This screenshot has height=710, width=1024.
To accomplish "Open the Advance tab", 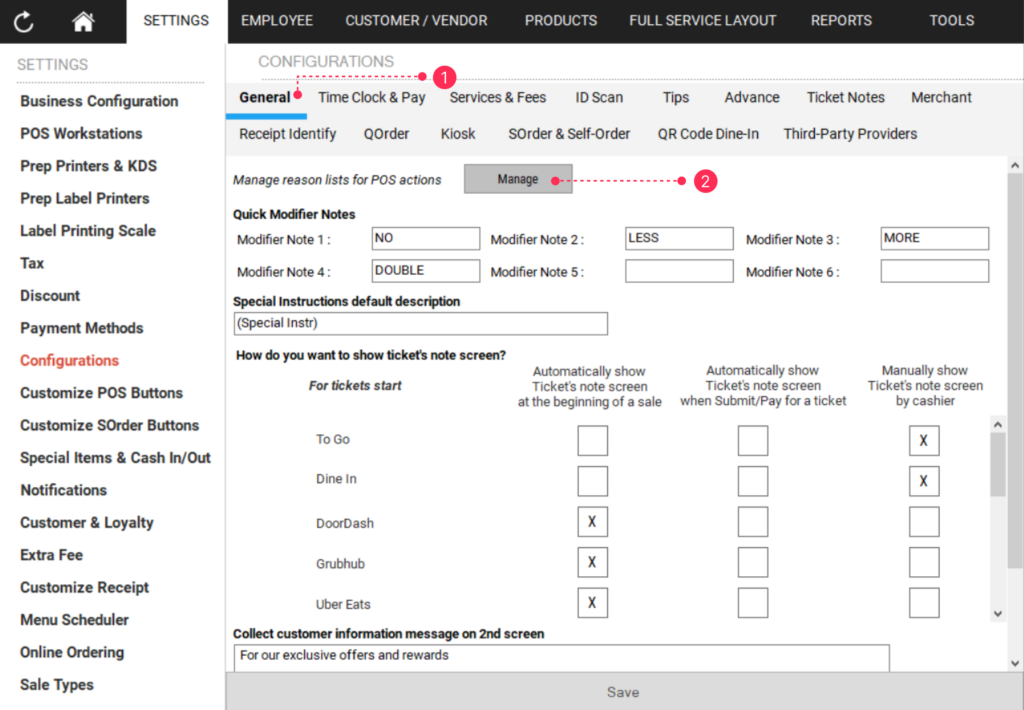I will click(x=752, y=97).
